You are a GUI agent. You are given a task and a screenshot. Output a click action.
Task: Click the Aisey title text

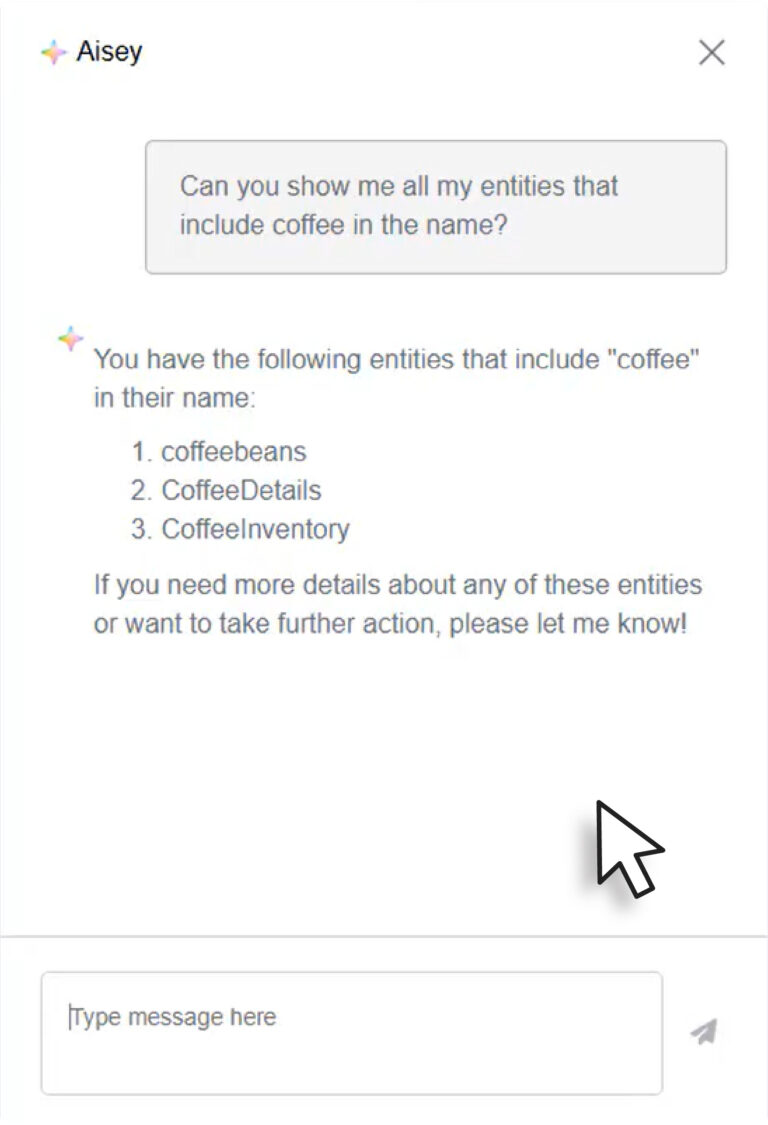pos(109,52)
